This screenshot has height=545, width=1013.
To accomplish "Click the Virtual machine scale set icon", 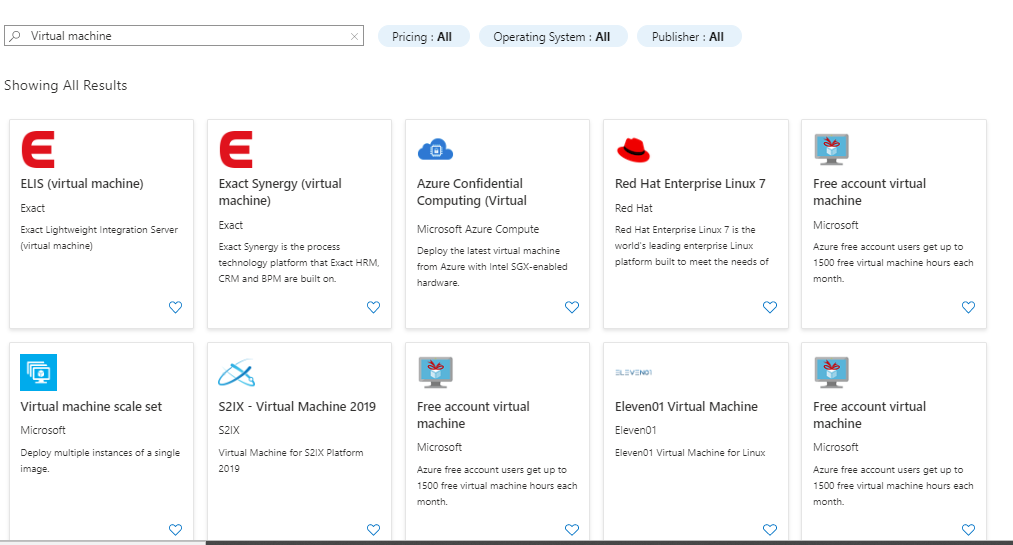I will (x=39, y=373).
